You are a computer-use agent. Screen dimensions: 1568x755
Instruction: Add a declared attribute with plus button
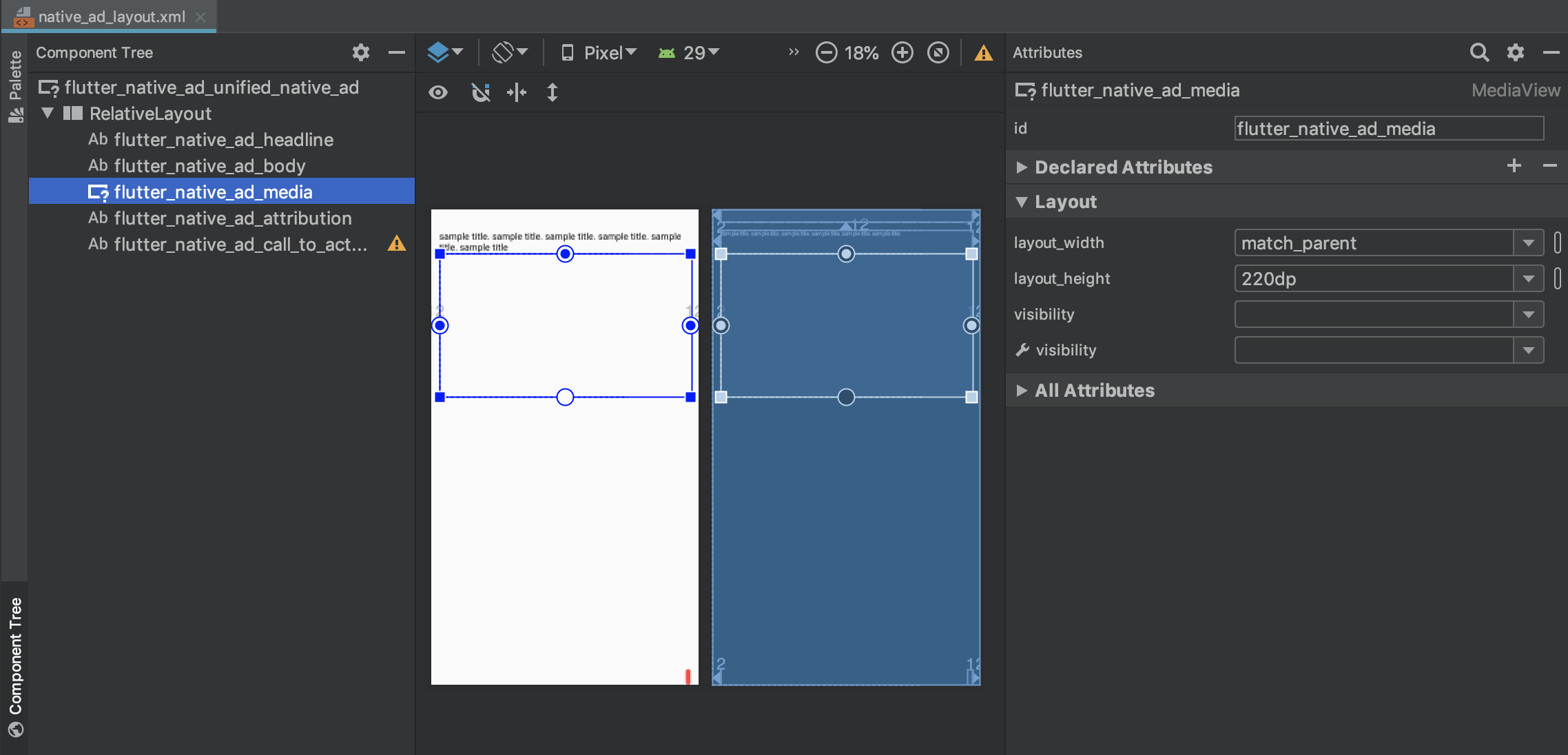pos(1514,166)
